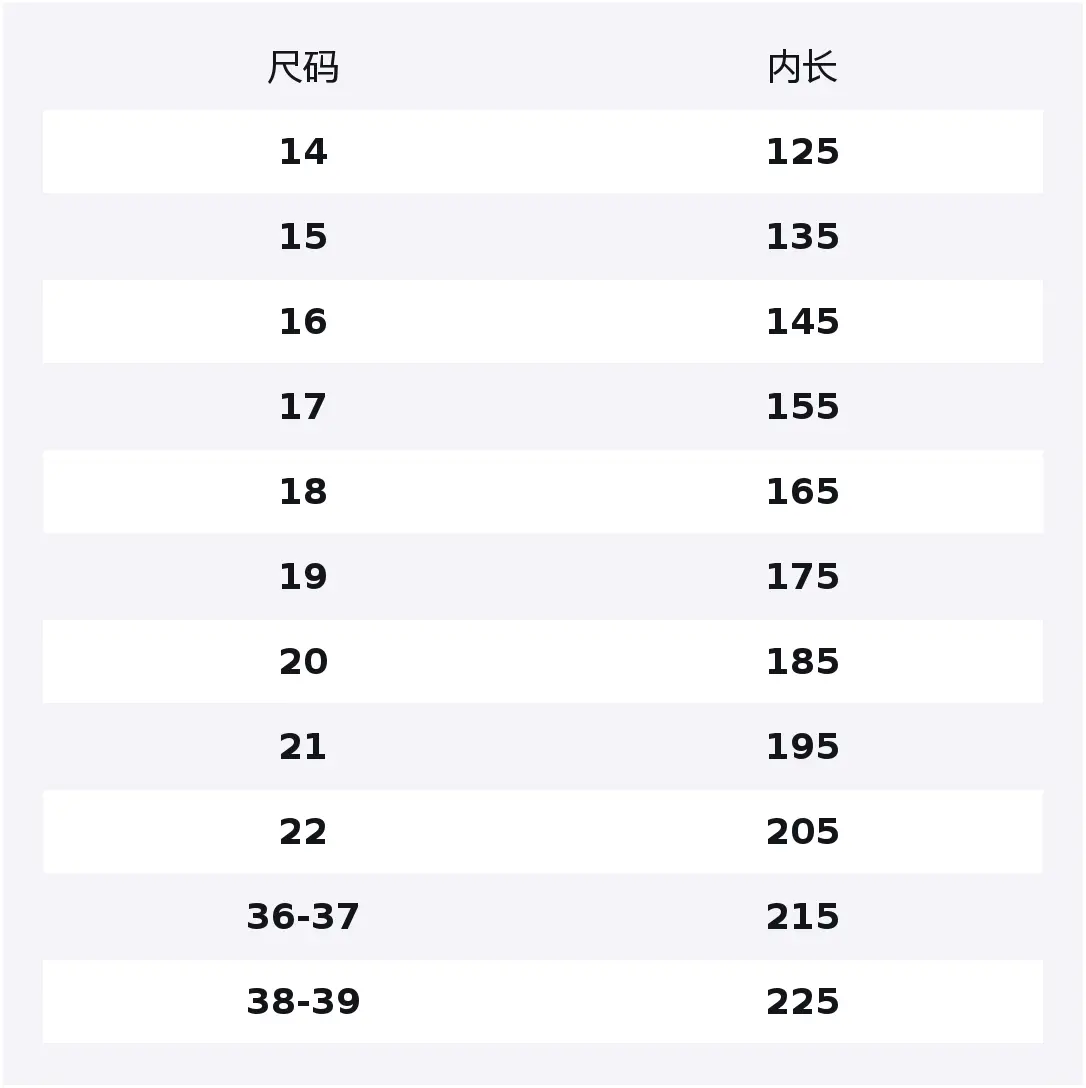Select size 18 row label
The height and width of the screenshot is (1088, 1086).
(303, 492)
